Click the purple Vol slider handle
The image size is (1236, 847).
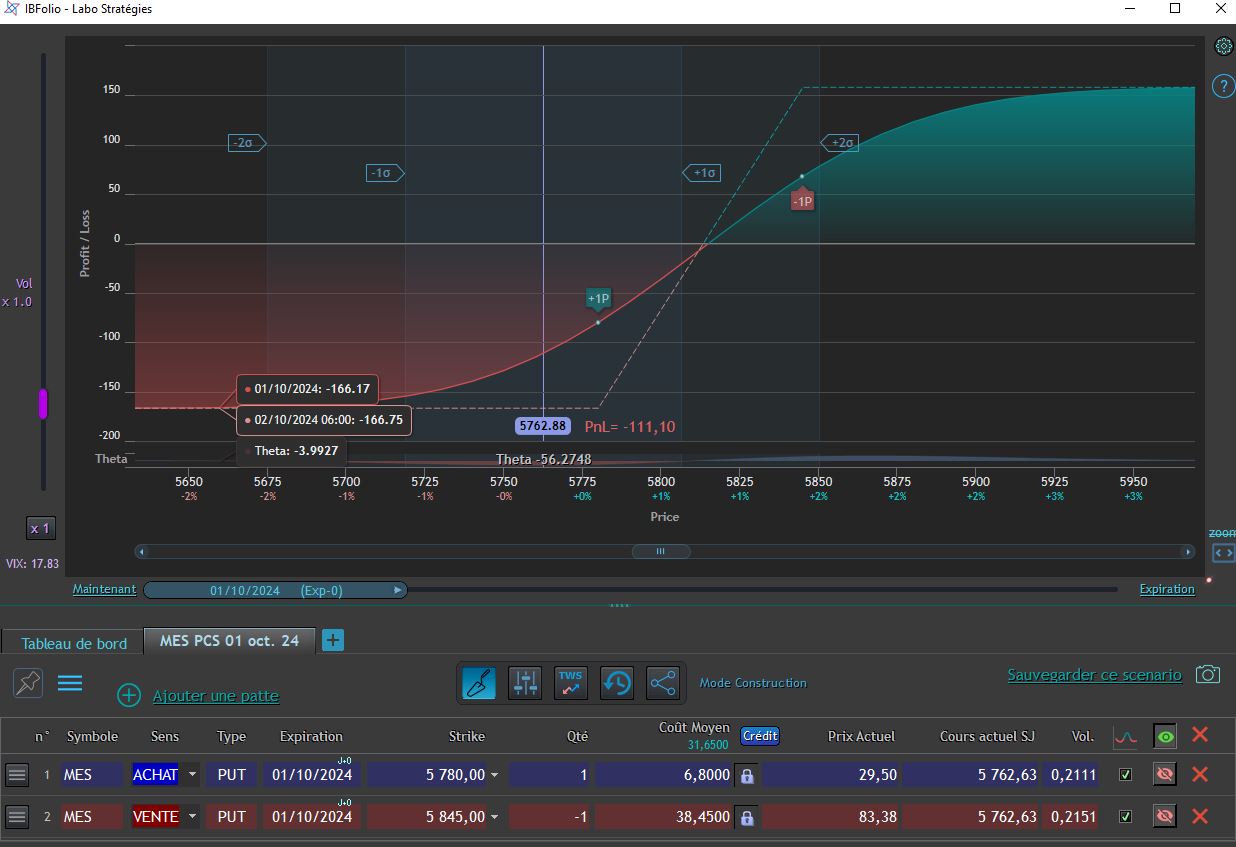43,404
